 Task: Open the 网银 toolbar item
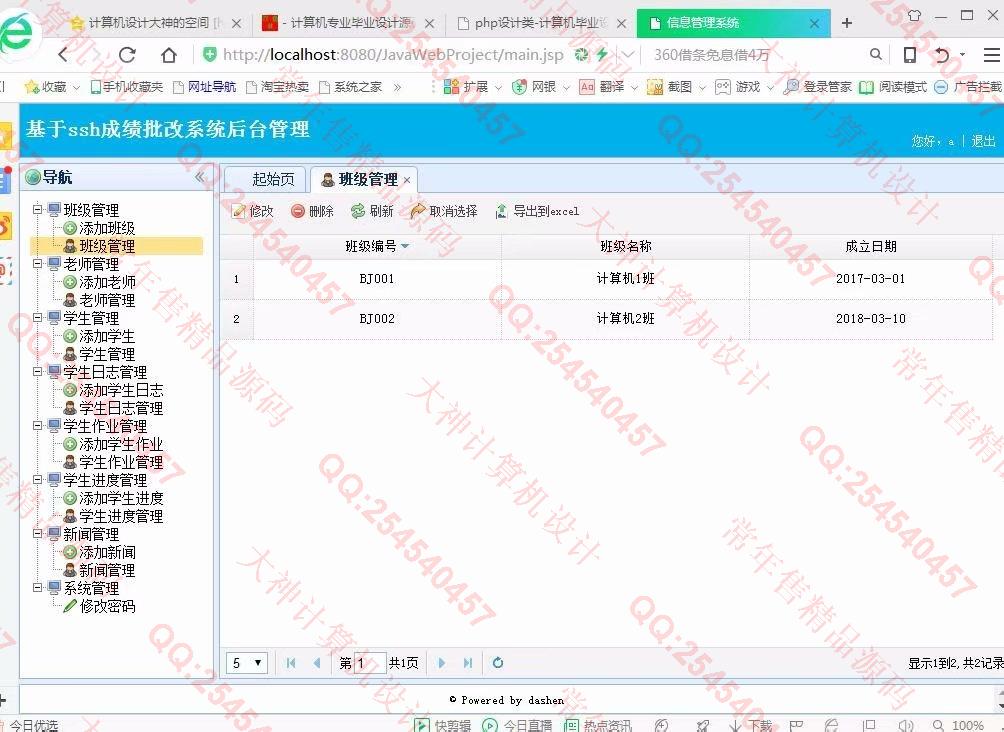(x=535, y=86)
